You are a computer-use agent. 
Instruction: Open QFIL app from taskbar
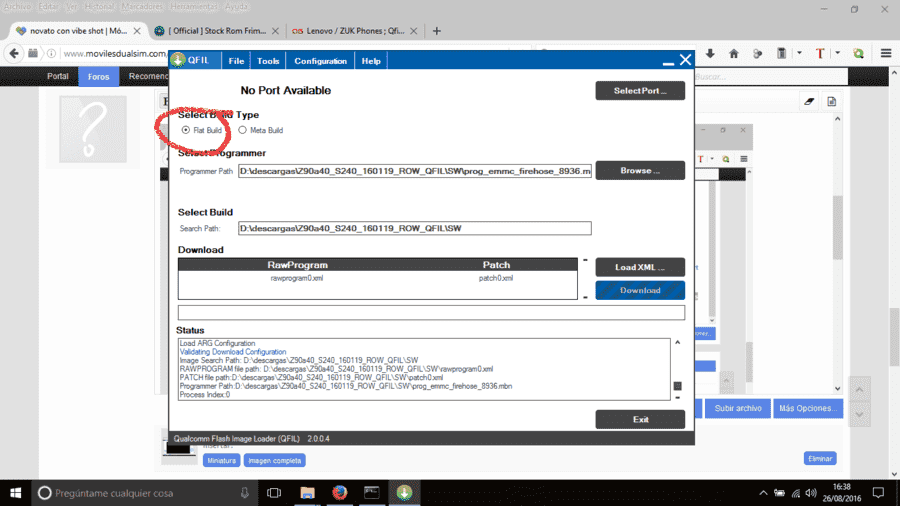[x=404, y=493]
